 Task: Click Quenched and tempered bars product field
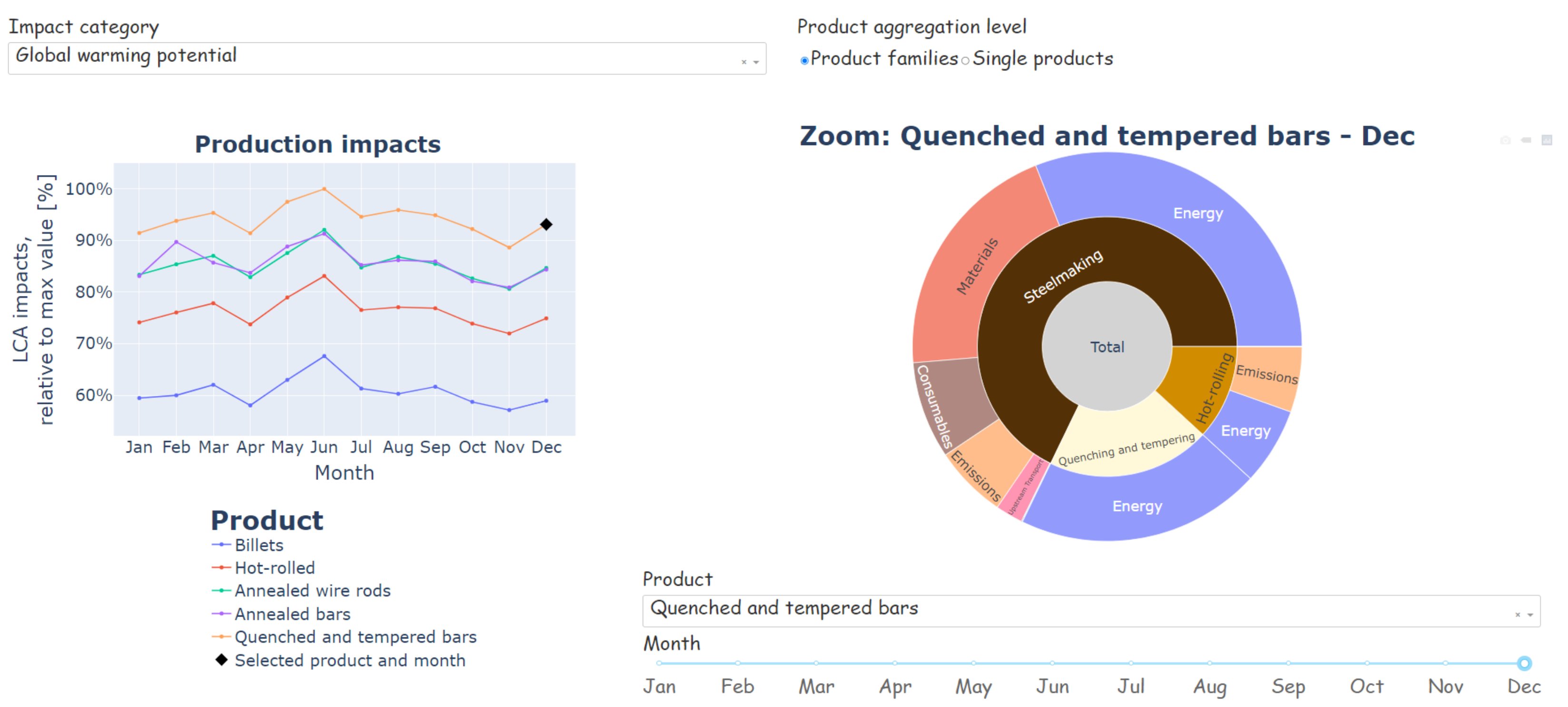pyautogui.click(x=784, y=609)
